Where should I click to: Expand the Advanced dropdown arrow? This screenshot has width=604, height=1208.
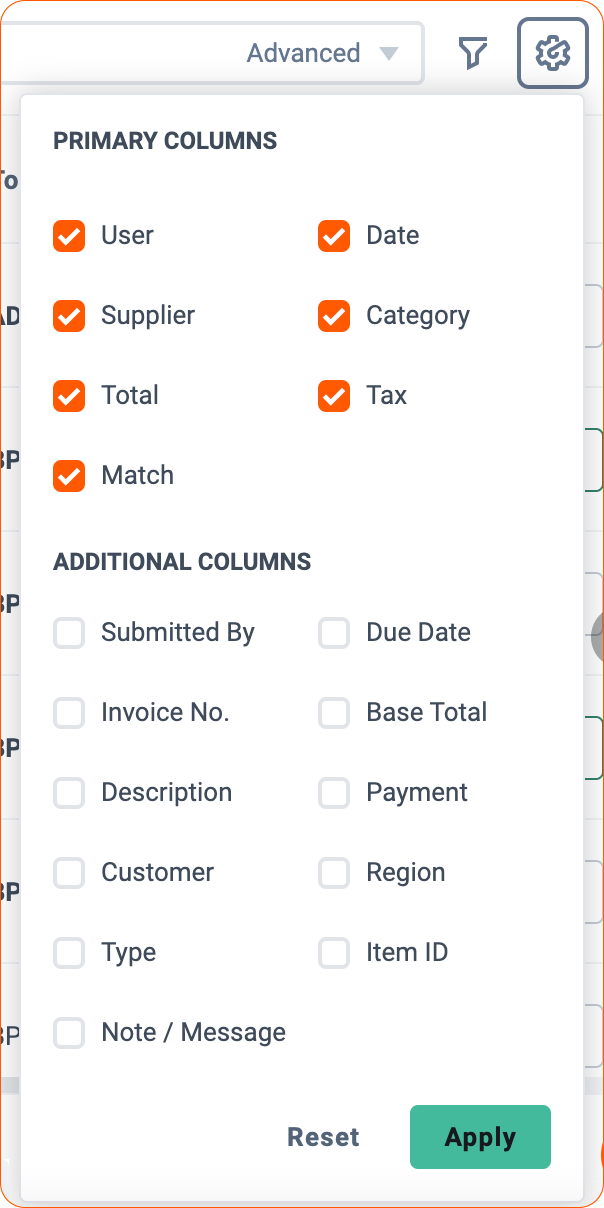click(389, 53)
